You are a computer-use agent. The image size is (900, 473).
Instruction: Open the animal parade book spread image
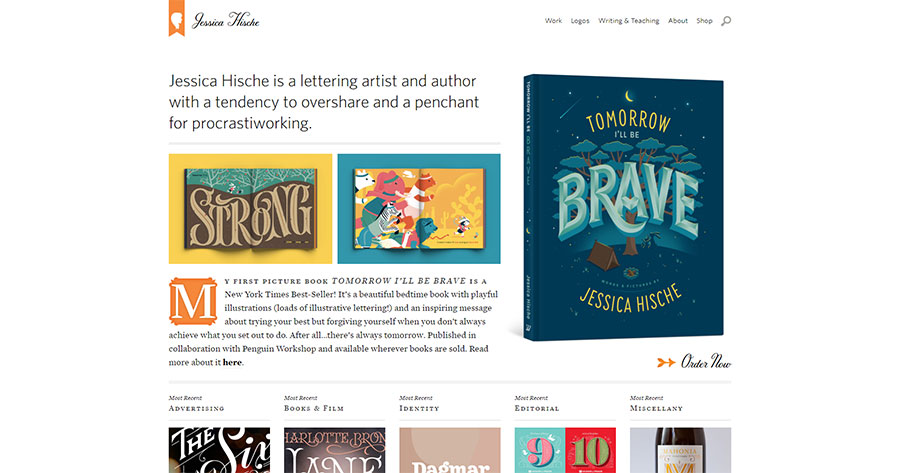pyautogui.click(x=419, y=209)
